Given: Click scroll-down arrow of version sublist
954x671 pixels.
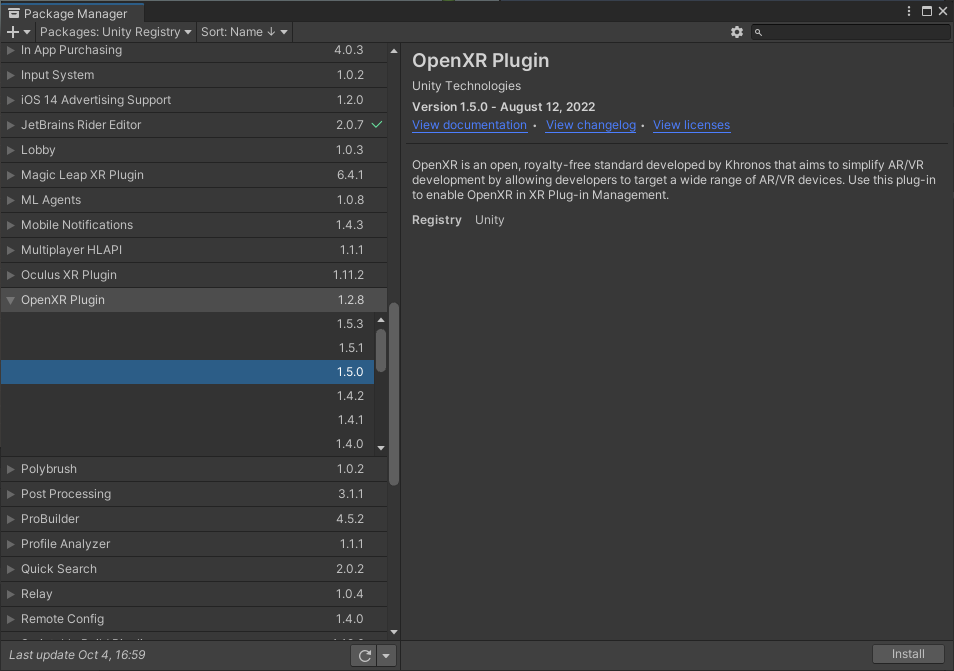Looking at the screenshot, I should (381, 448).
